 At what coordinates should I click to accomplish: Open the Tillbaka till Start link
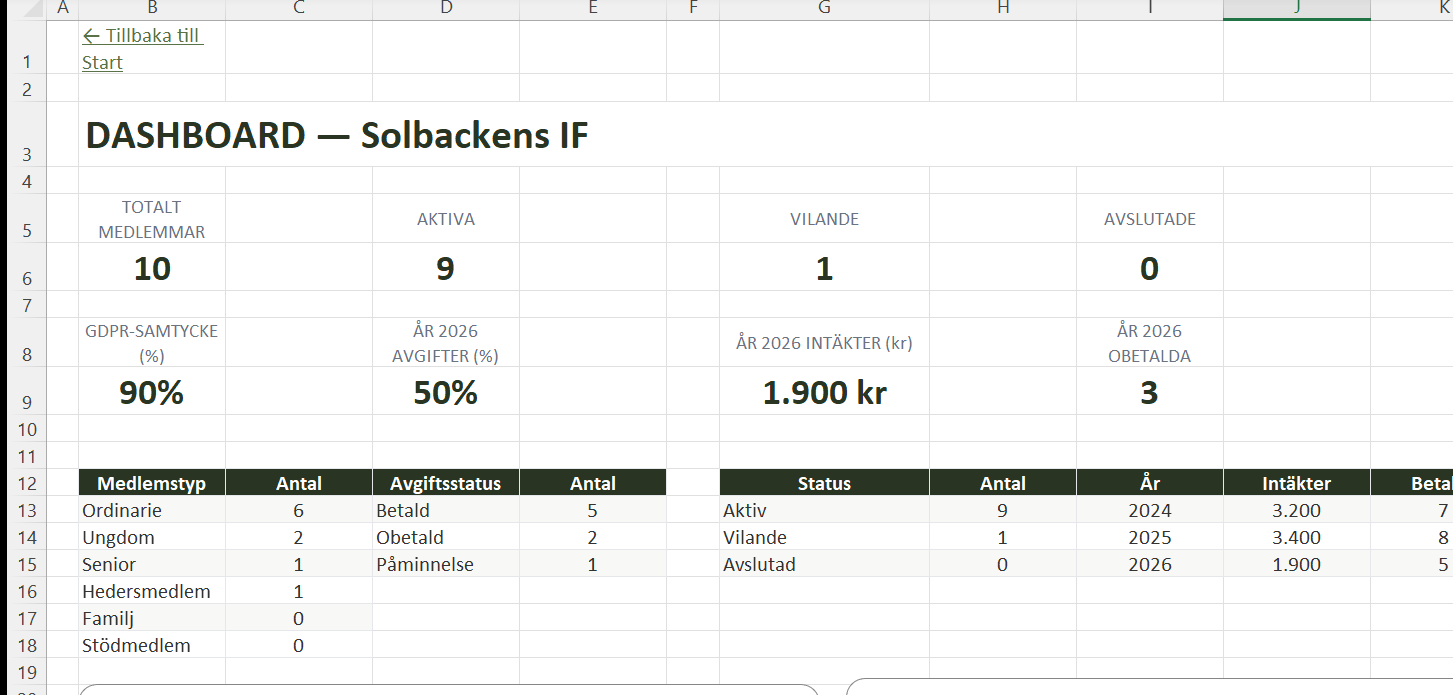pos(142,49)
